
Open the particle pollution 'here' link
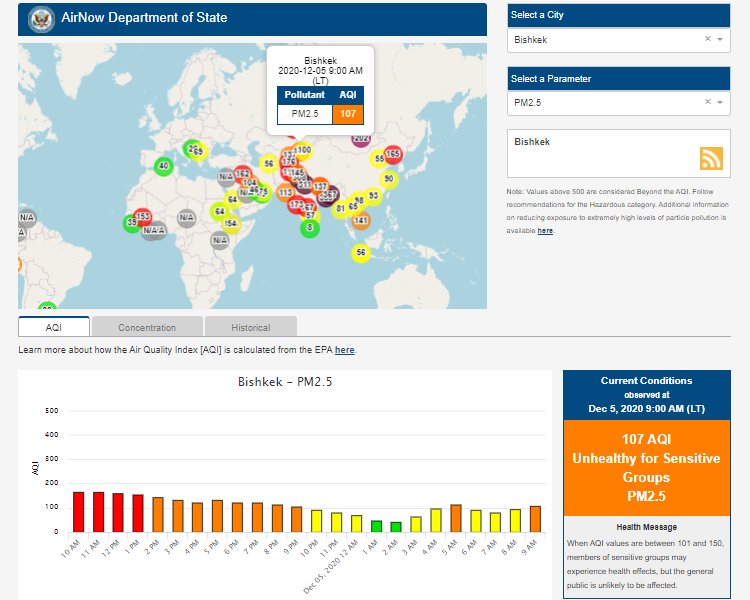click(545, 231)
